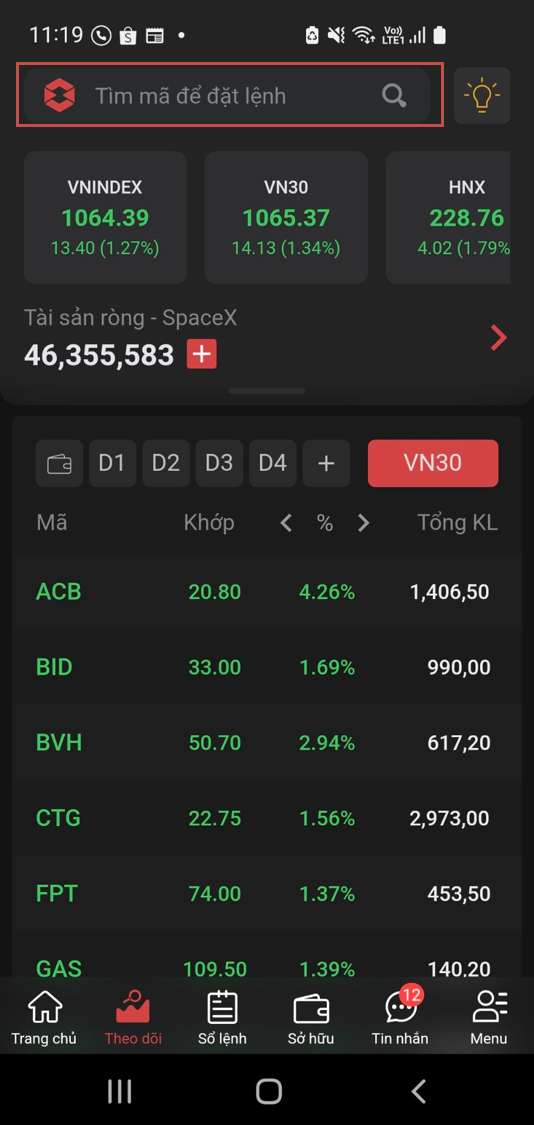Tap the red plus deposit icon
This screenshot has width=534, height=1125.
coord(202,355)
